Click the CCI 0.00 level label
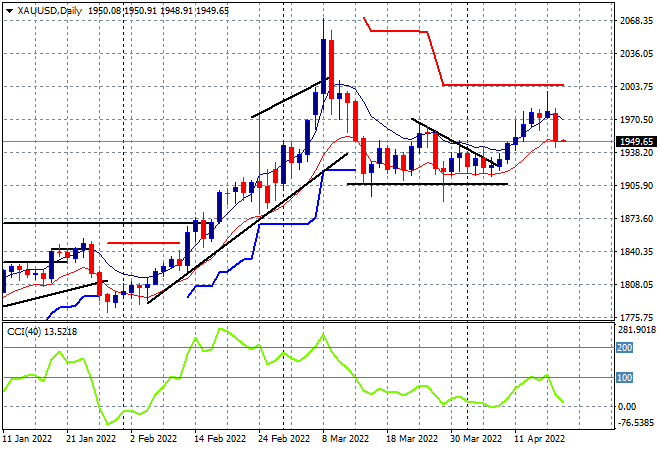The height and width of the screenshot is (450, 660). tap(627, 407)
